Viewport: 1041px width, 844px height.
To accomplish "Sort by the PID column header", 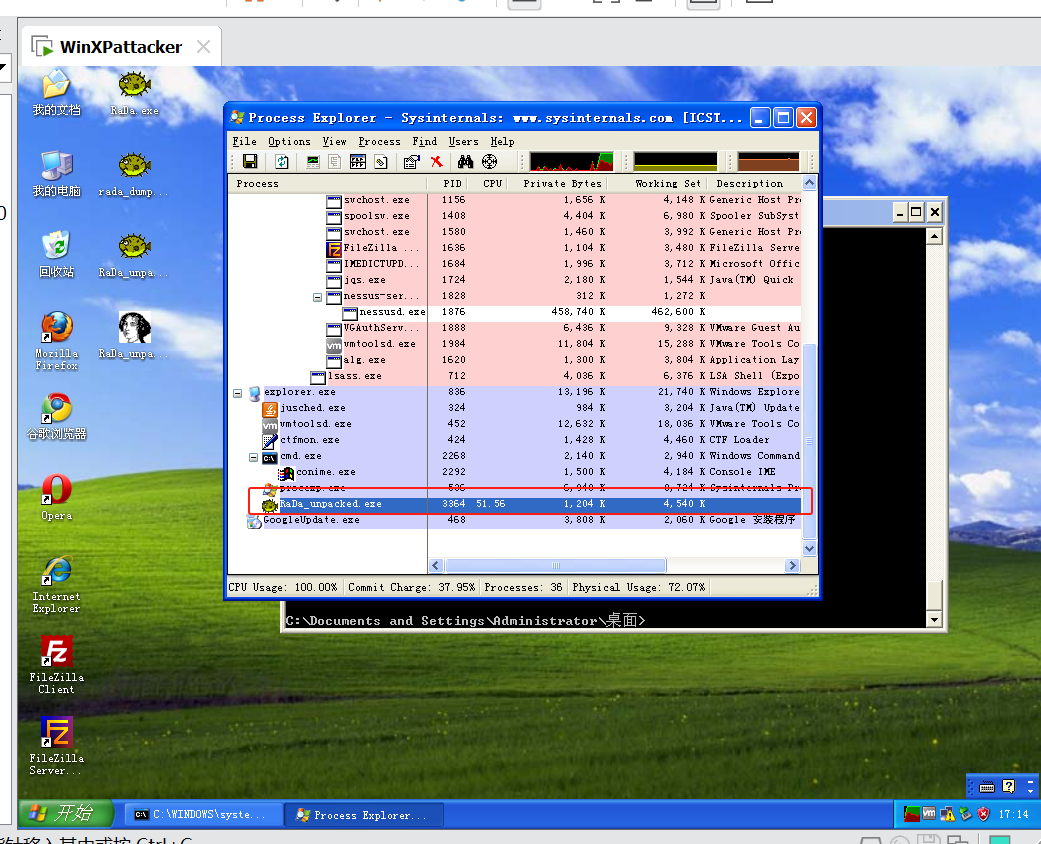I will tap(447, 184).
